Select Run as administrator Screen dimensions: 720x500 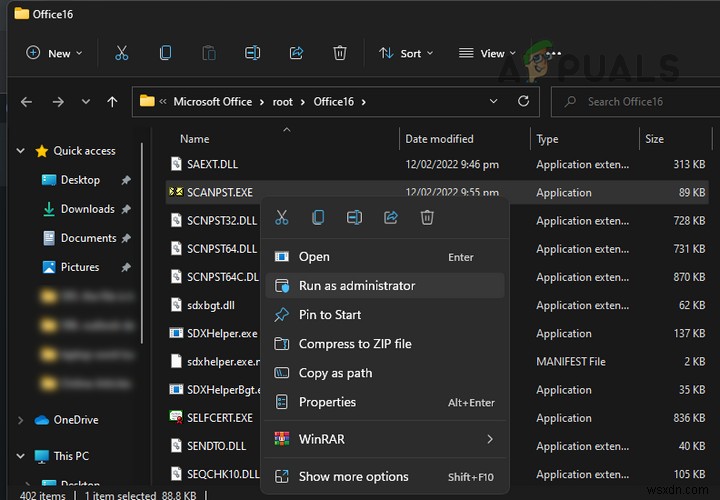click(x=385, y=286)
